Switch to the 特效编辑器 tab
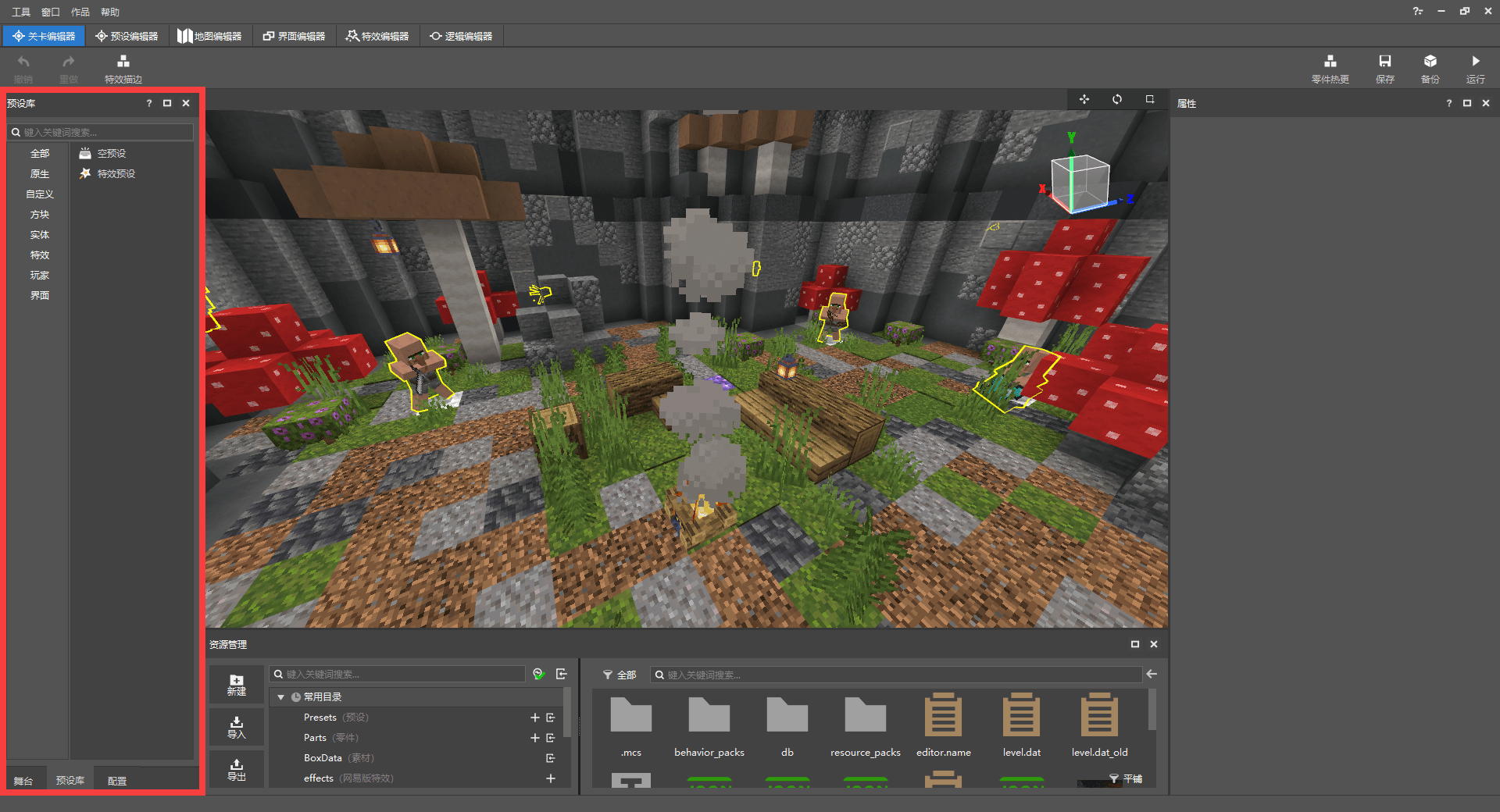Screen dimensions: 1500x812 click(x=377, y=36)
